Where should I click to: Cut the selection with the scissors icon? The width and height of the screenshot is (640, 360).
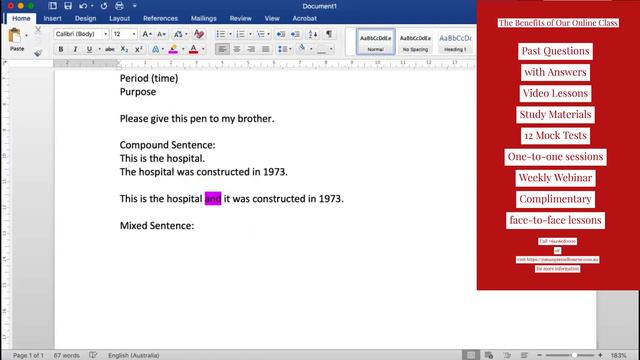(x=38, y=30)
